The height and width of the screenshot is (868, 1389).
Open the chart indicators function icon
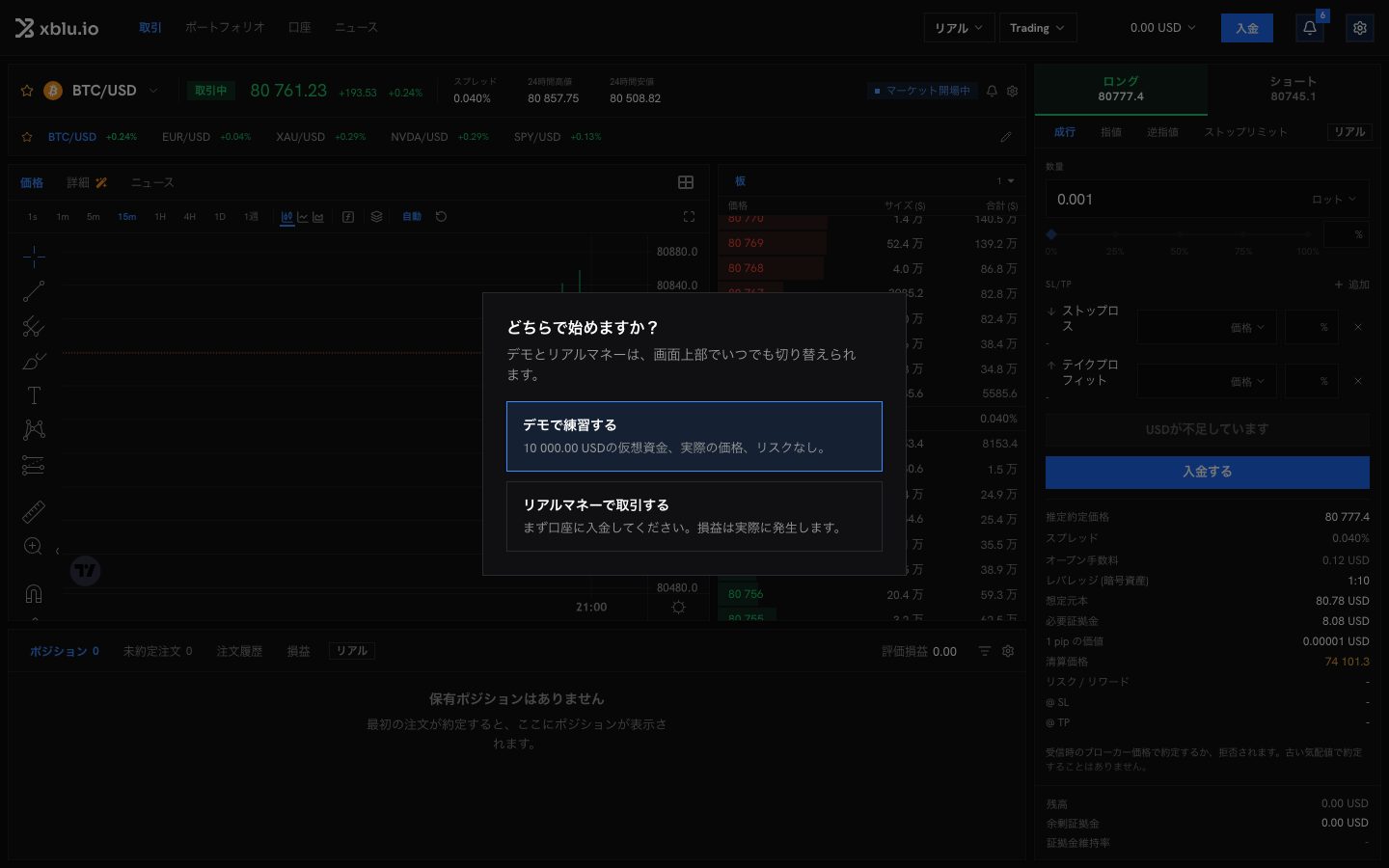[x=348, y=217]
